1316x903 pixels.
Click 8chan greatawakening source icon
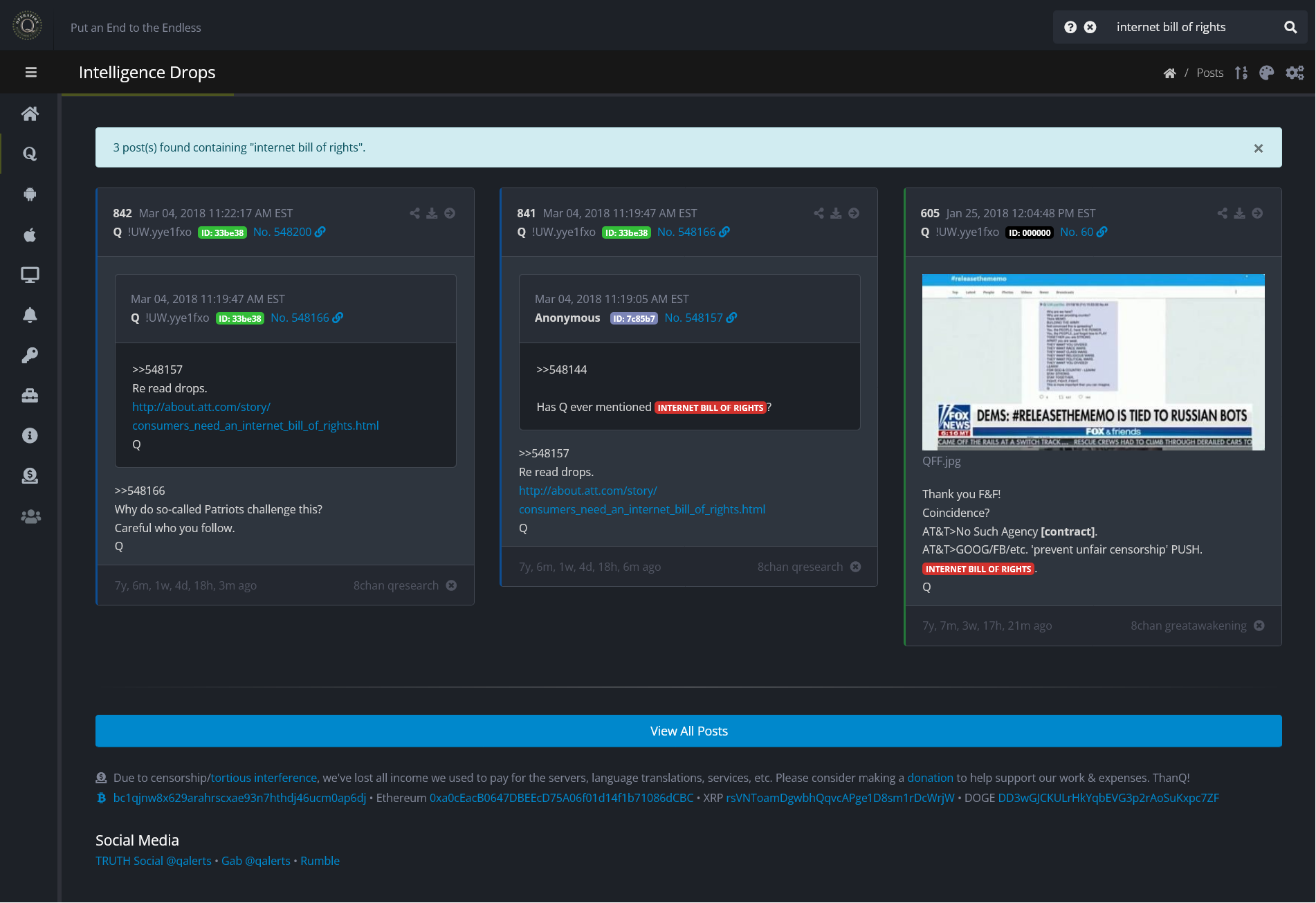[1259, 626]
